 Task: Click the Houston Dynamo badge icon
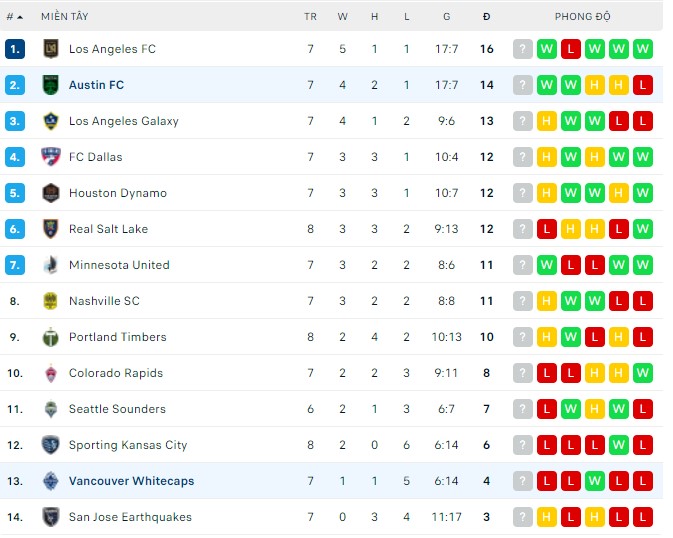click(51, 193)
